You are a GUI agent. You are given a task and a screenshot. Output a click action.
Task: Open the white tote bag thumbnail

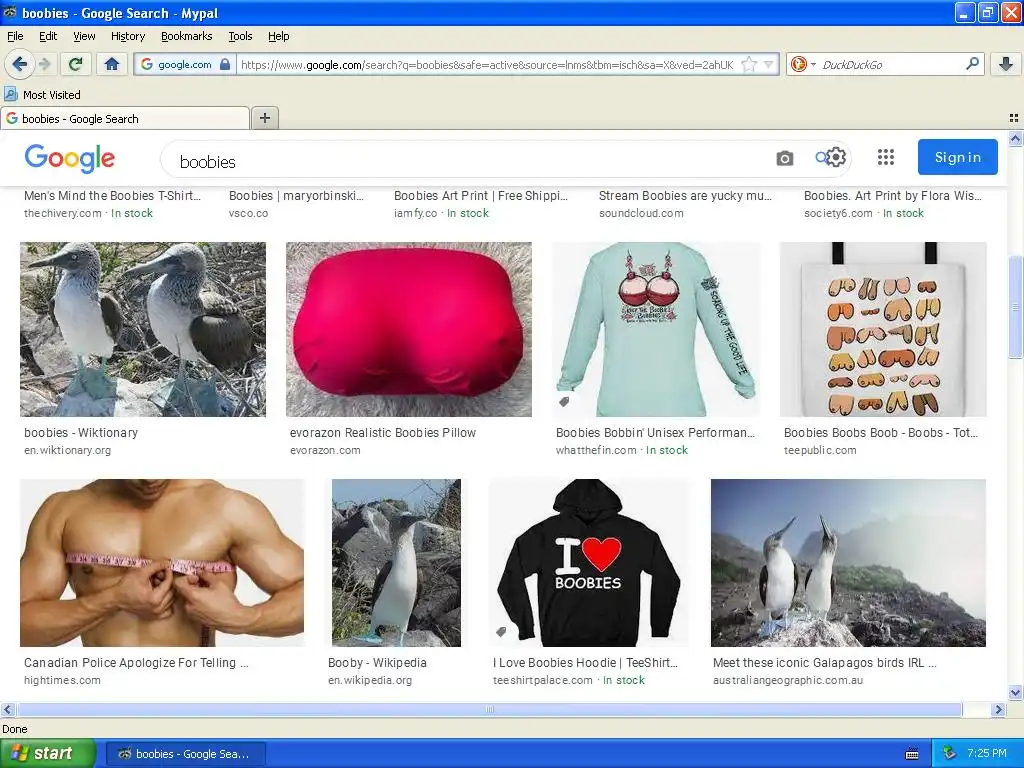point(883,329)
